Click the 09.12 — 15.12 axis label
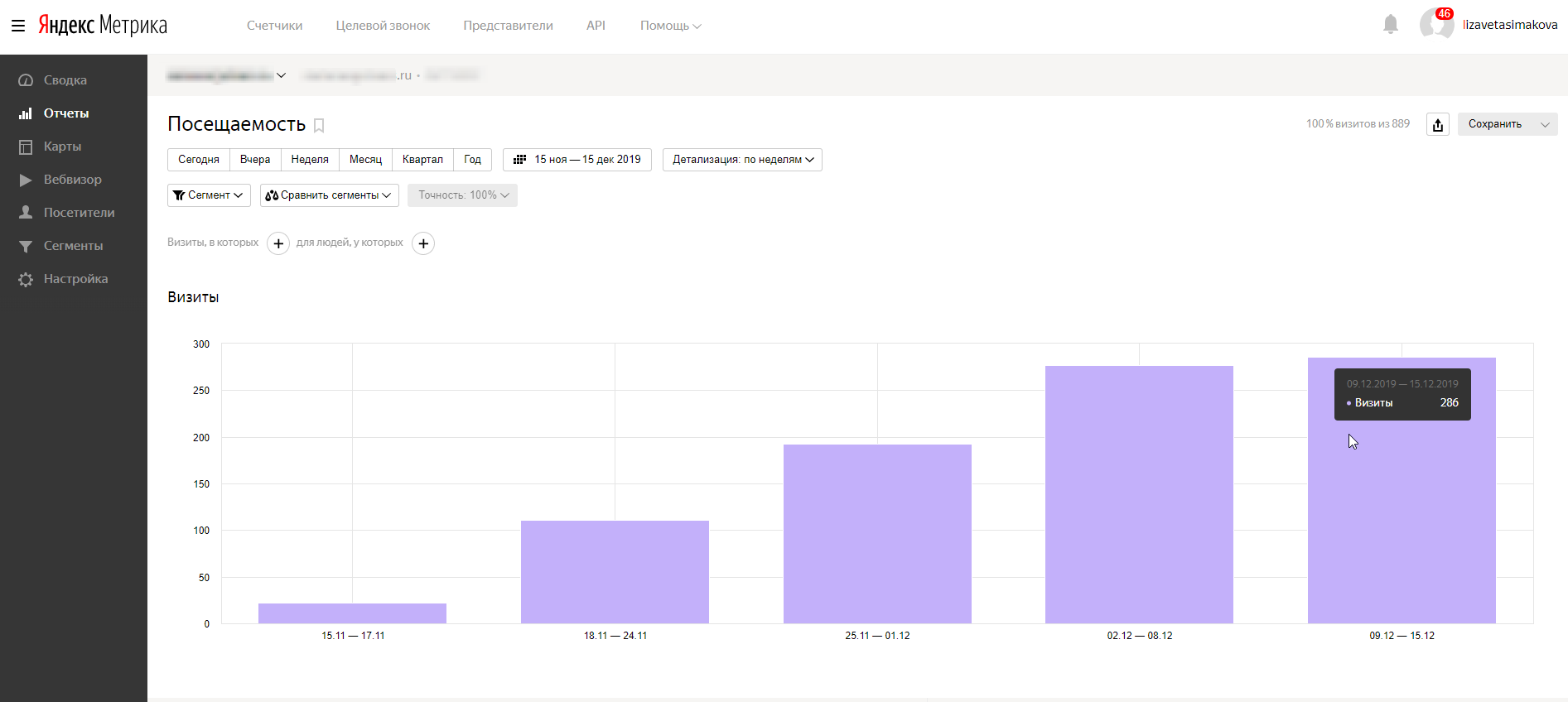The image size is (1568, 702). (x=1402, y=636)
